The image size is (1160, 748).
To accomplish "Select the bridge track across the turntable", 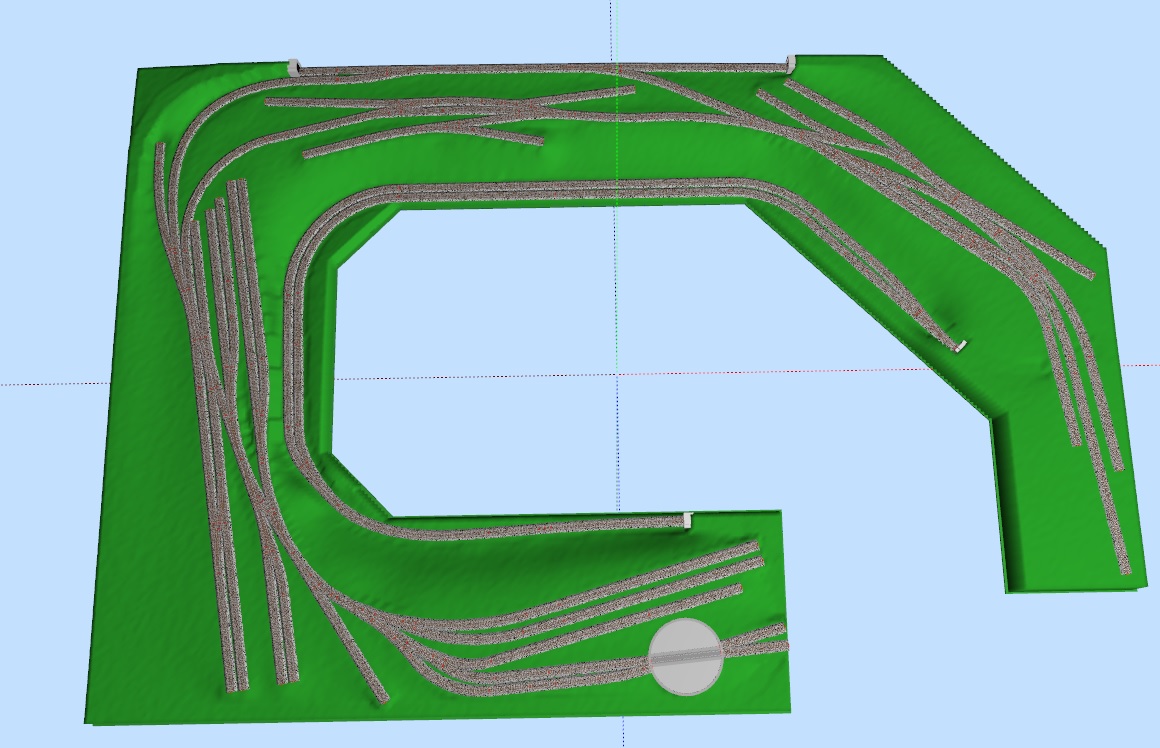I will [x=685, y=655].
